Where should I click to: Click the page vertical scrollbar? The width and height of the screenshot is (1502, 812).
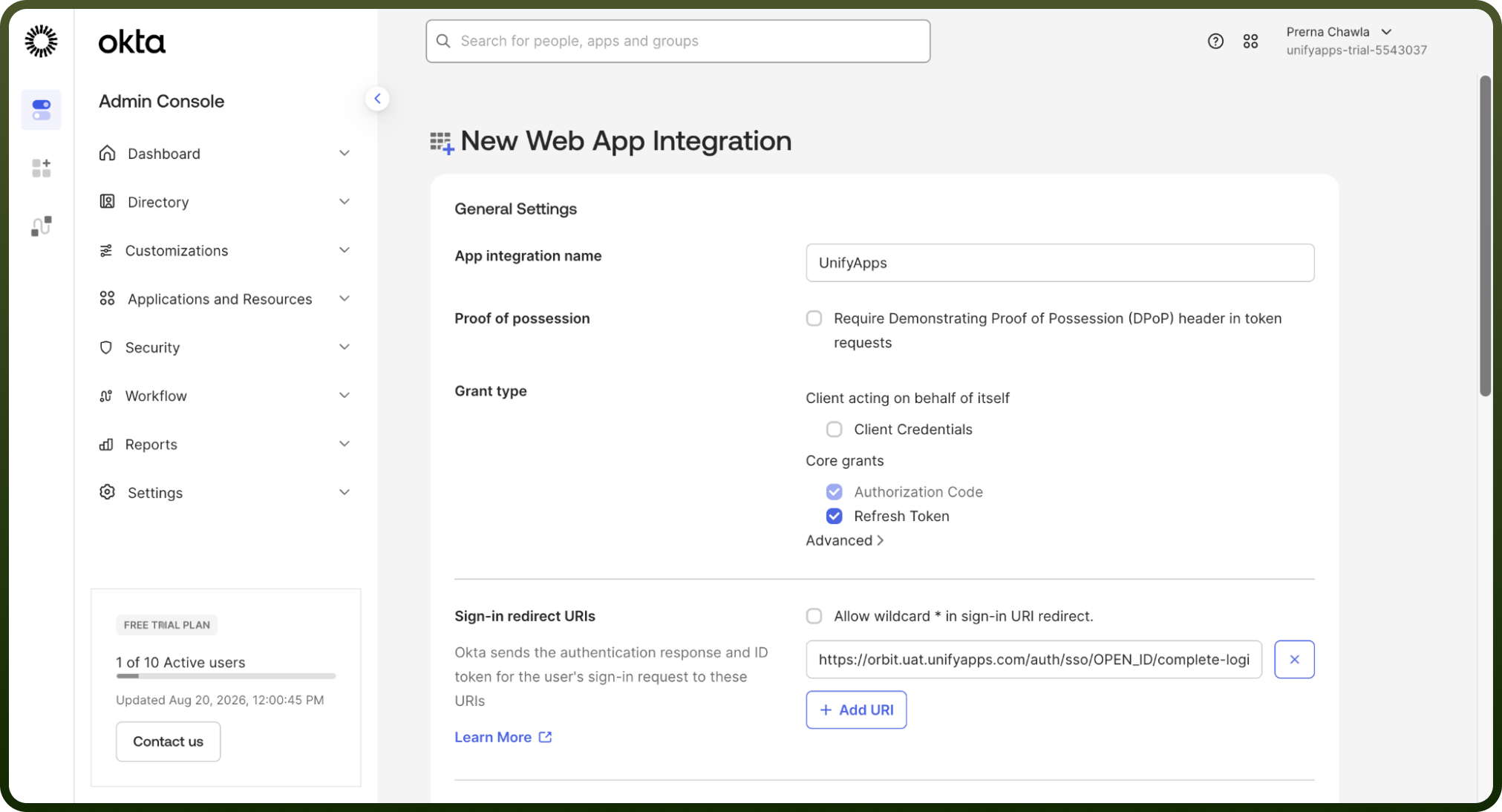point(1485,236)
